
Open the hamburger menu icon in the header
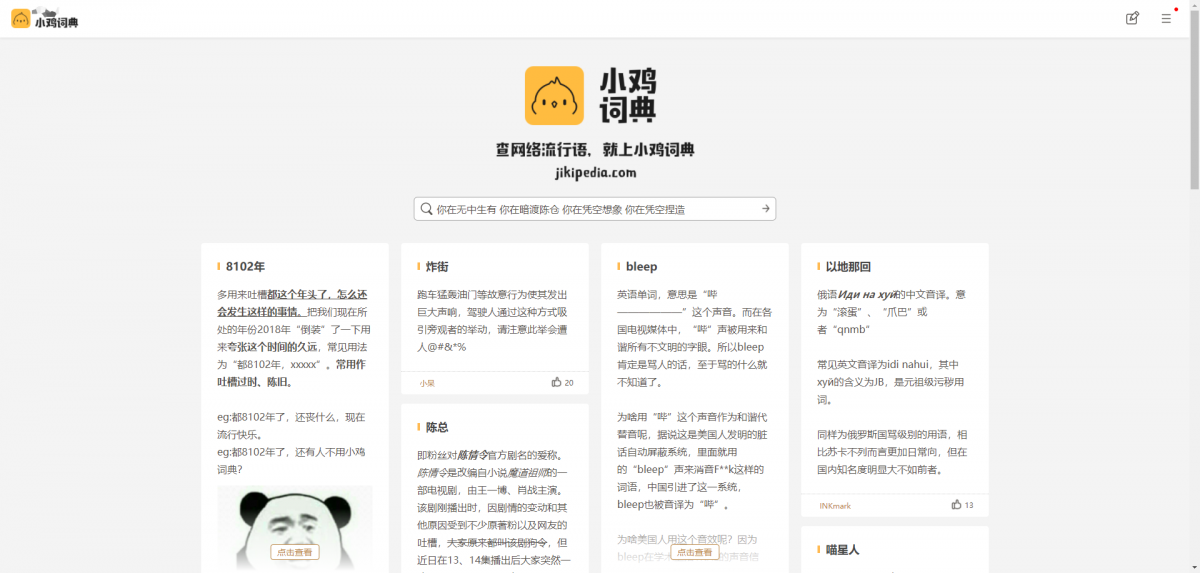pyautogui.click(x=1166, y=18)
